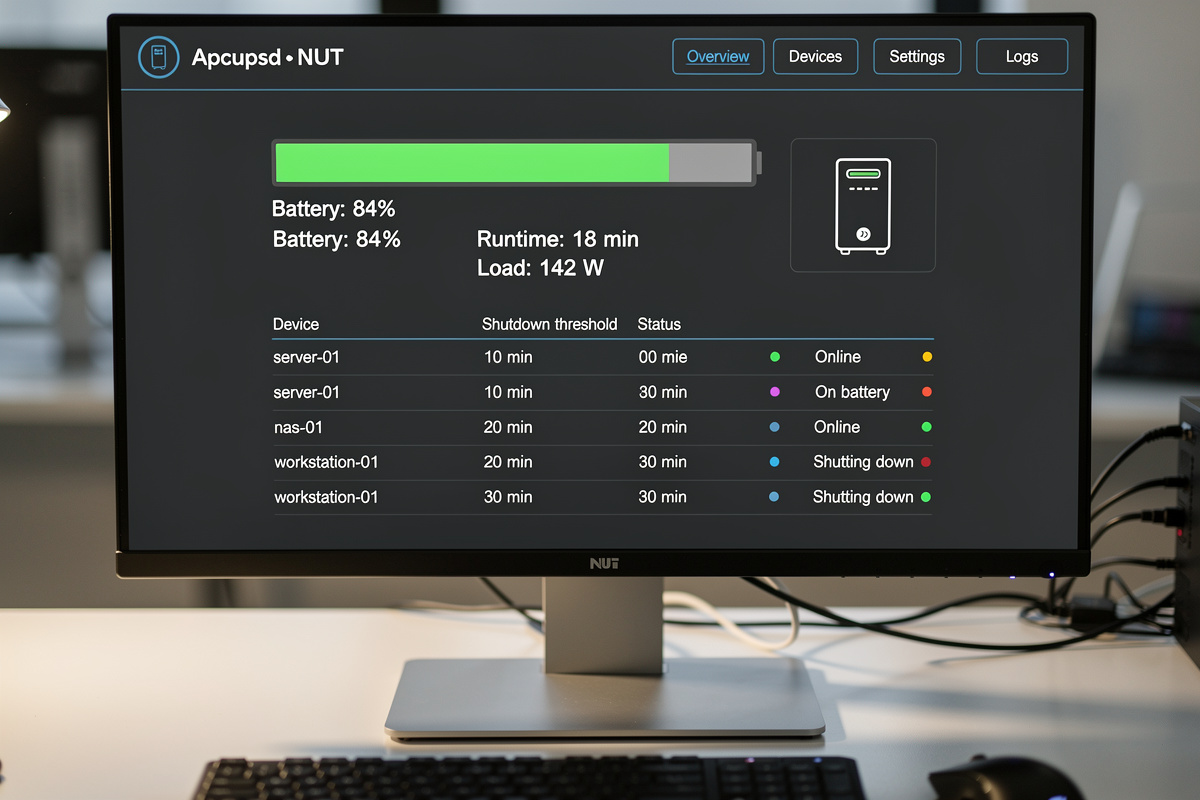
Task: Click green dot before Online in server-01 row
Action: pyautogui.click(x=775, y=357)
